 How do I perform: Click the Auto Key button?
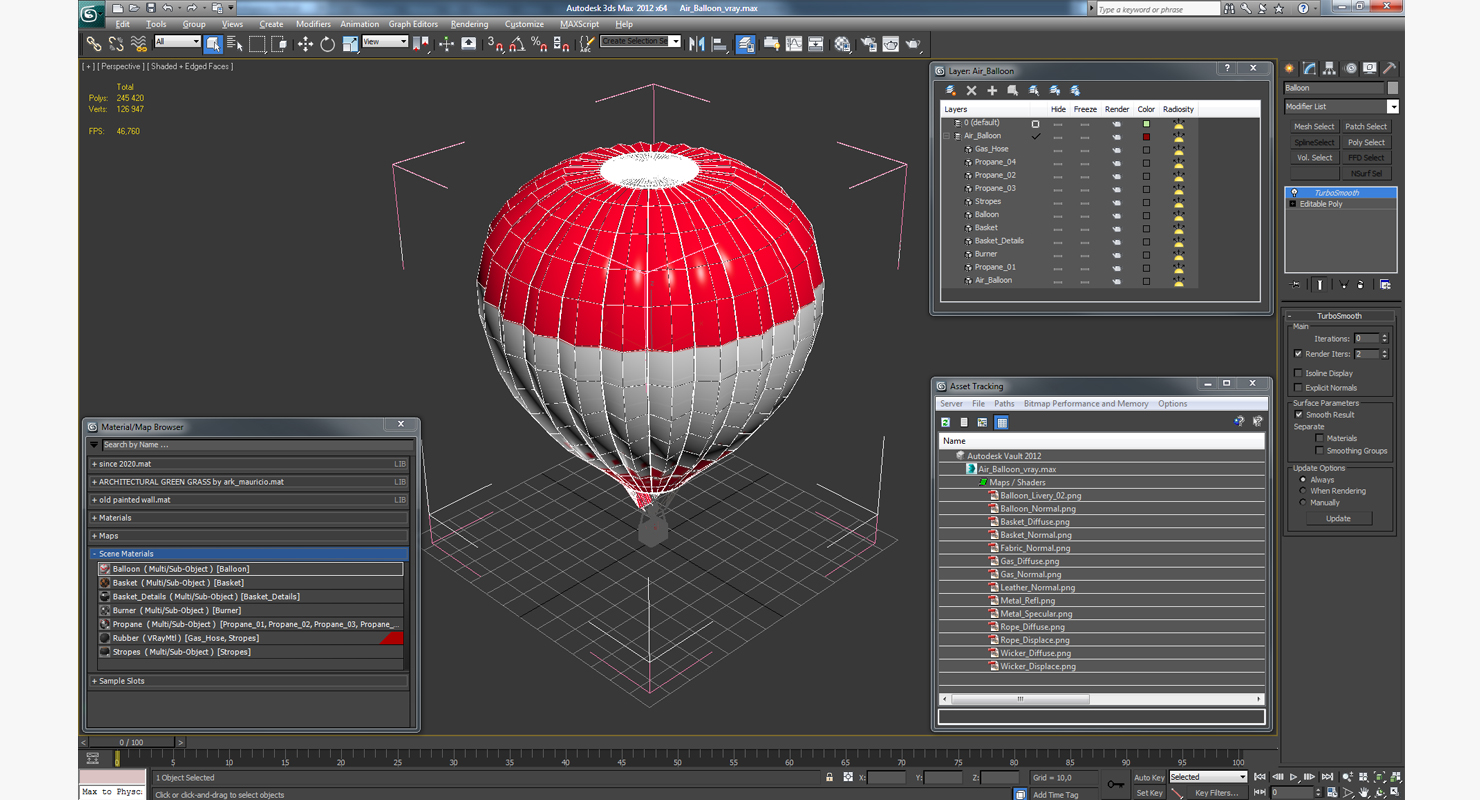tap(1149, 778)
